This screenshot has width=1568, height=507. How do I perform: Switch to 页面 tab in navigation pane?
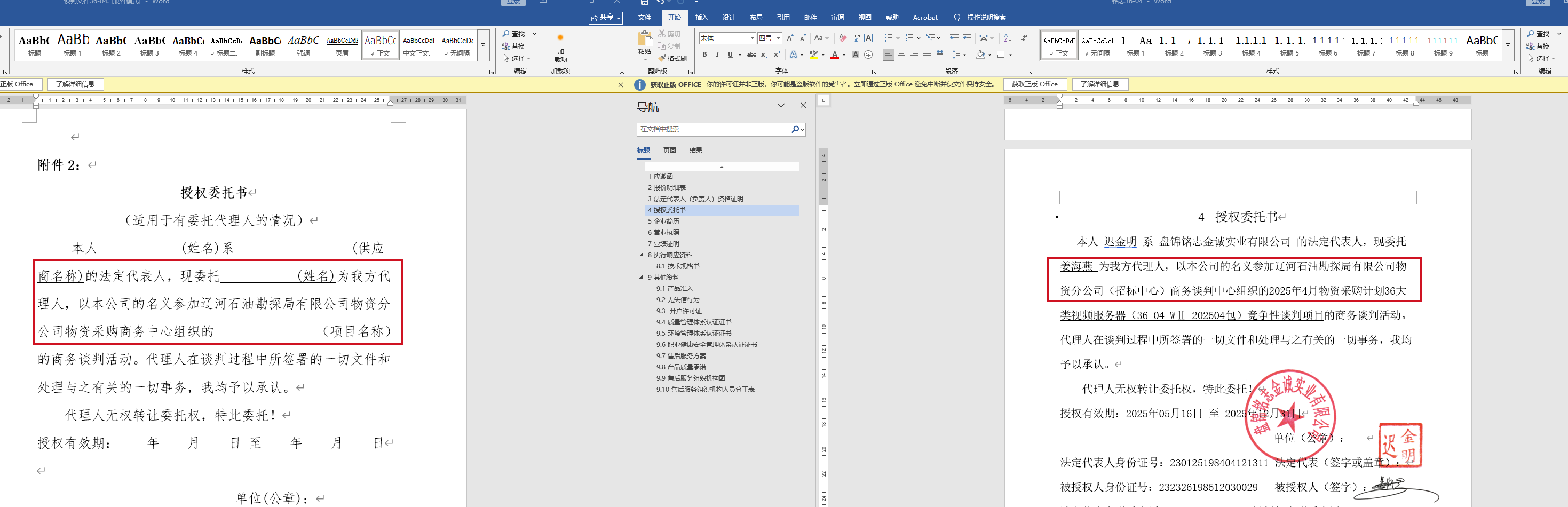(670, 150)
